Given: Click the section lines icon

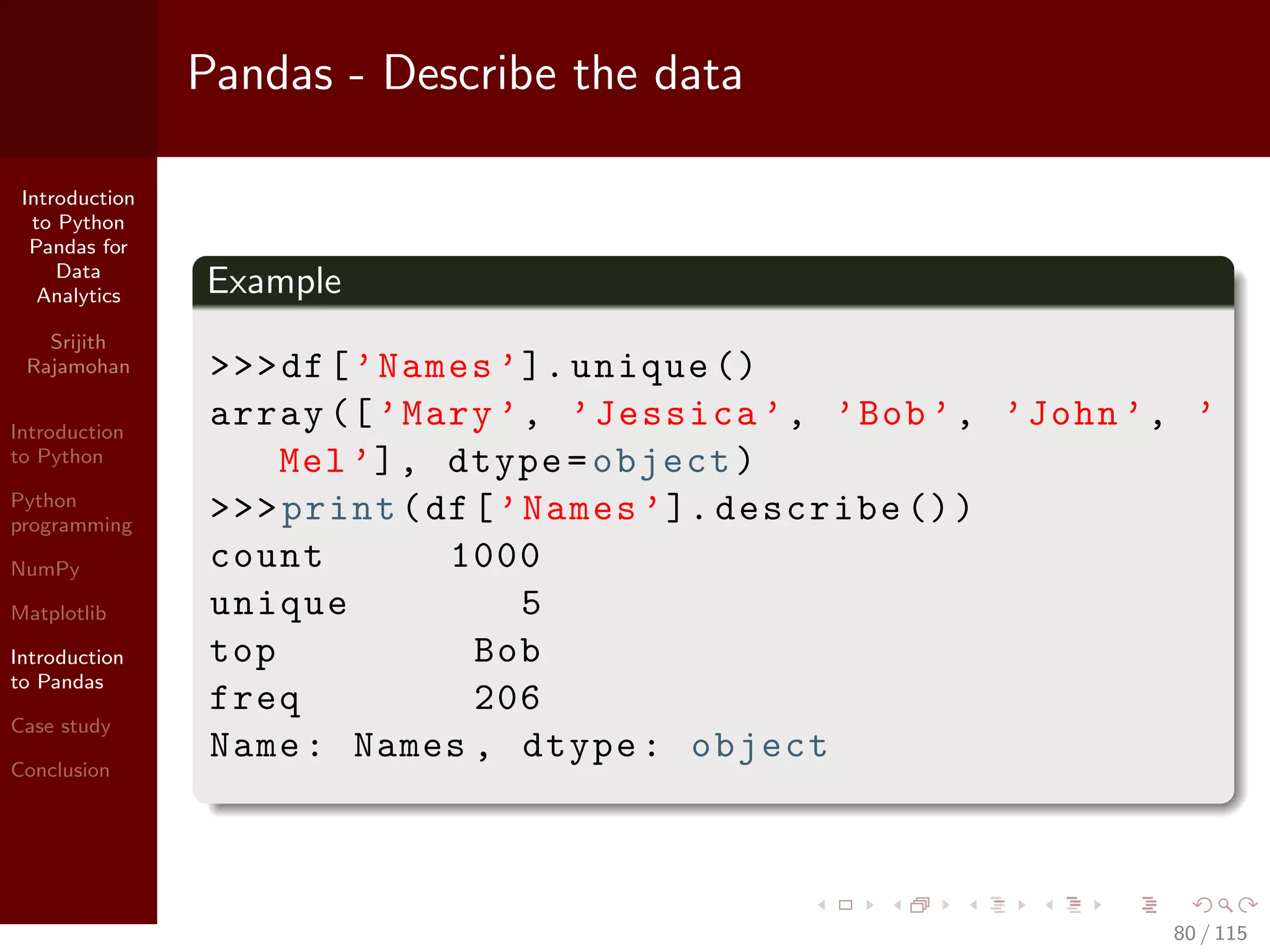Looking at the screenshot, I should tap(1074, 906).
